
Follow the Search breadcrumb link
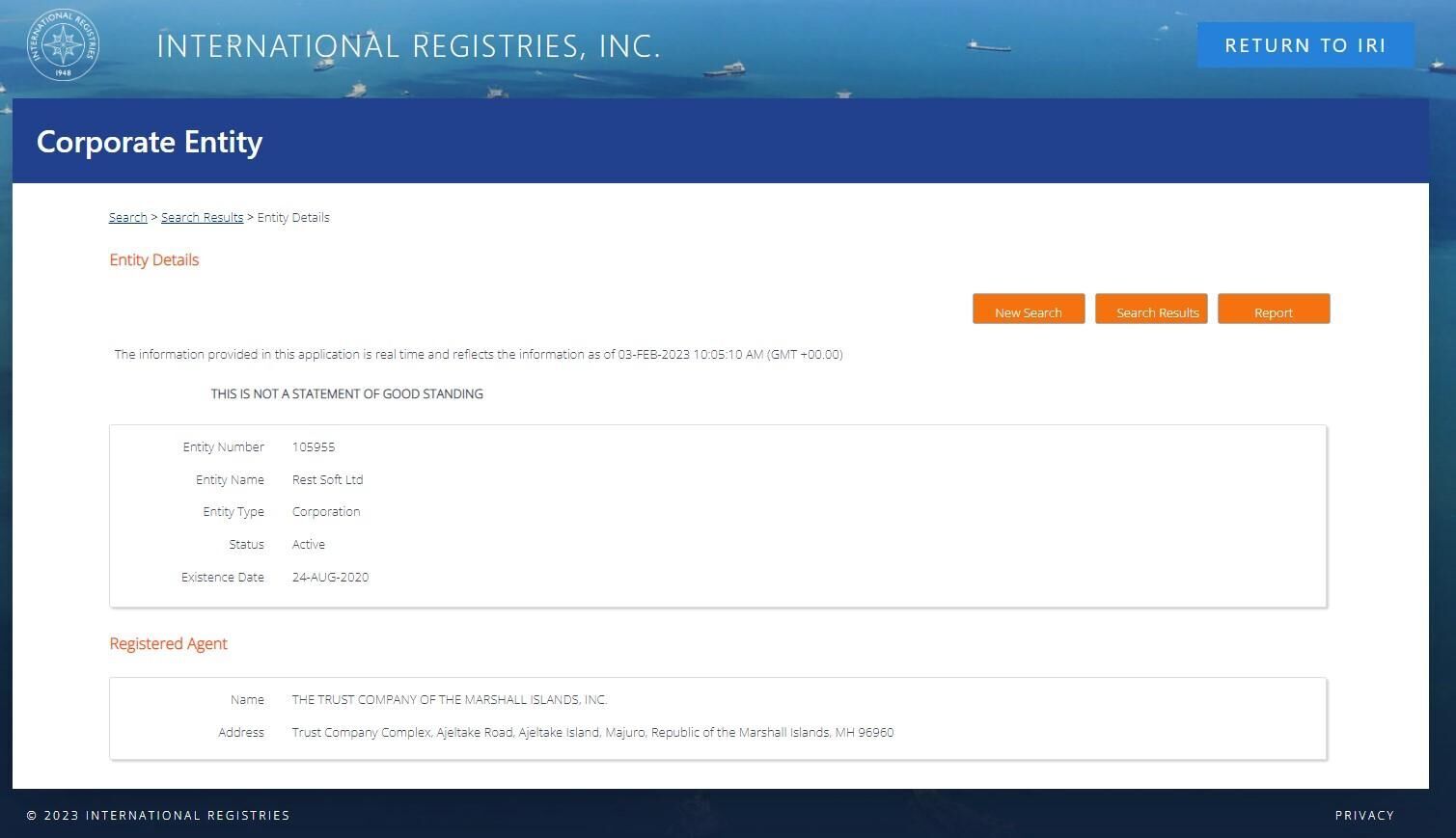(x=127, y=218)
